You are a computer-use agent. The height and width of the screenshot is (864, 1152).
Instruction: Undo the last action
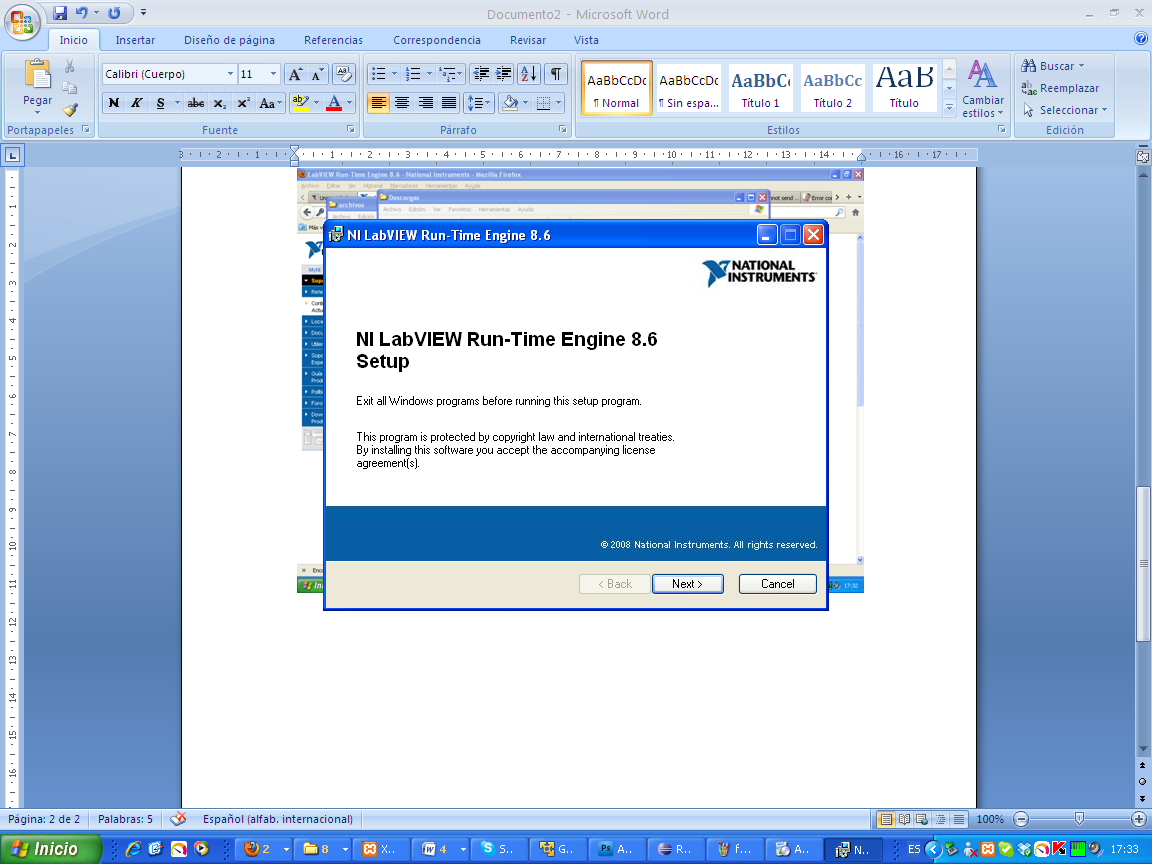pyautogui.click(x=81, y=12)
